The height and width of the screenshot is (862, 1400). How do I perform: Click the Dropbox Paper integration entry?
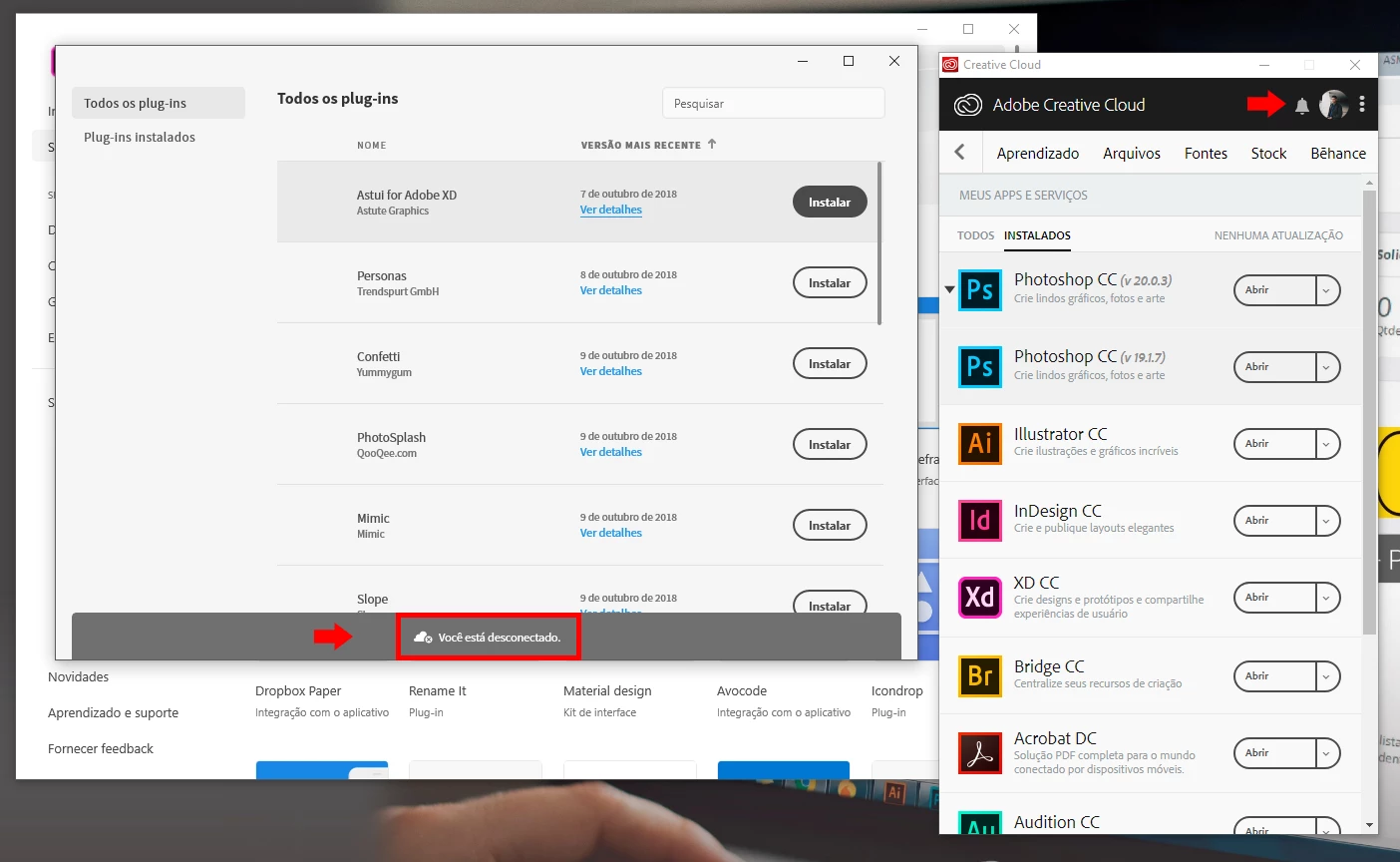pyautogui.click(x=322, y=700)
